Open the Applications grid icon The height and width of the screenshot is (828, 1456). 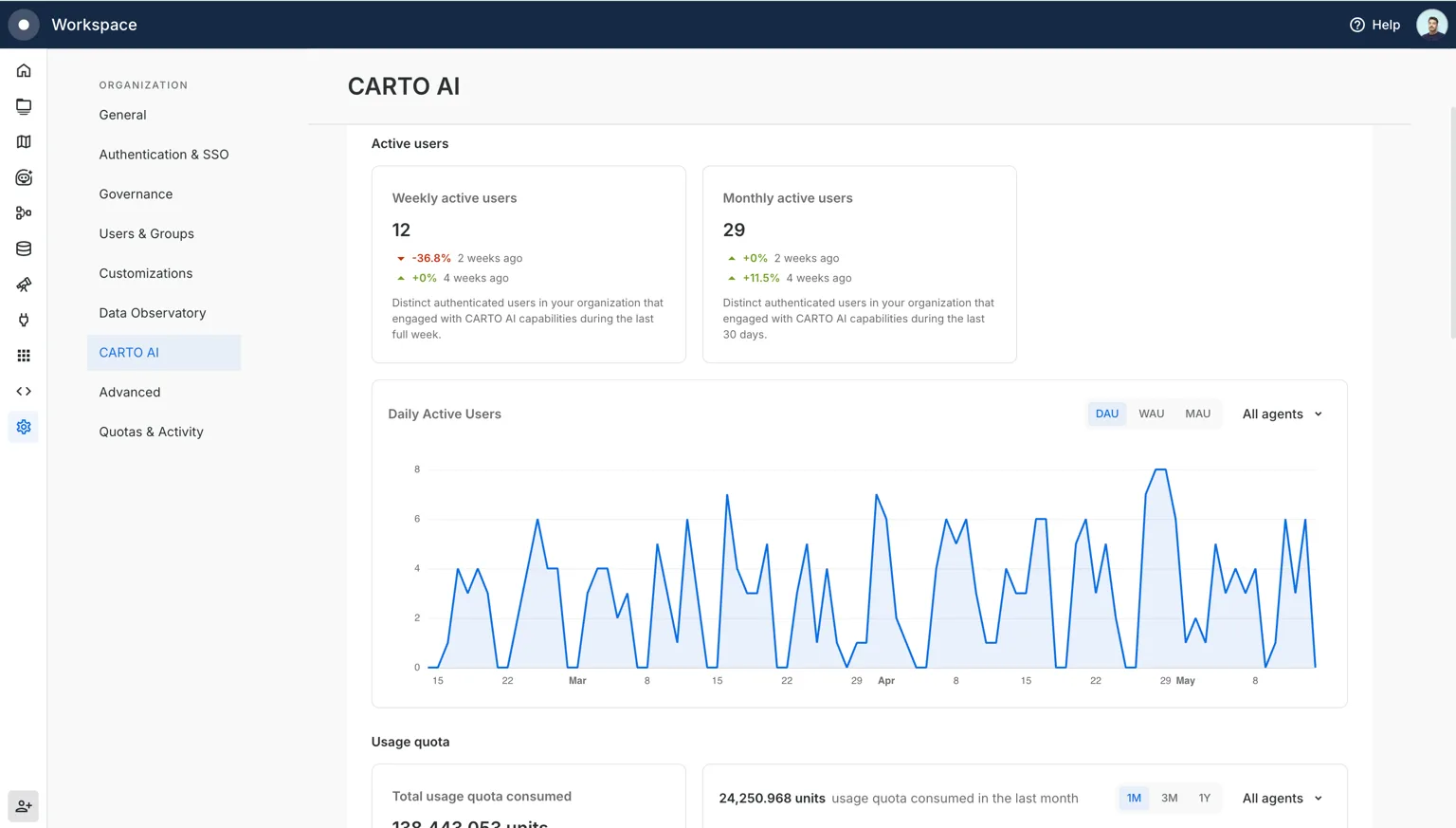tap(24, 356)
